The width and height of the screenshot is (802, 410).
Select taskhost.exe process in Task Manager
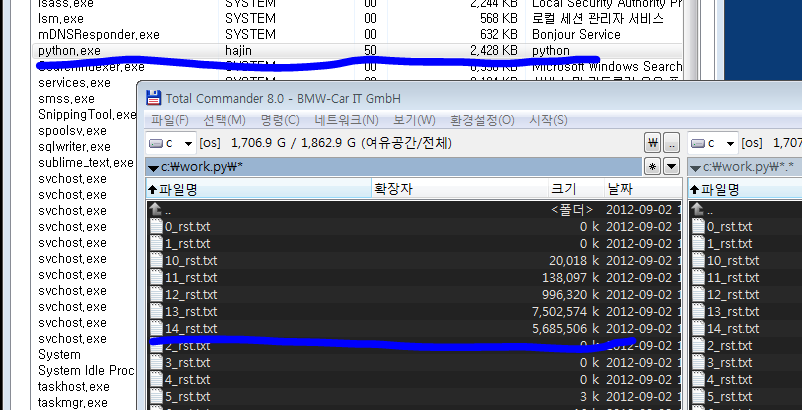tap(74, 386)
